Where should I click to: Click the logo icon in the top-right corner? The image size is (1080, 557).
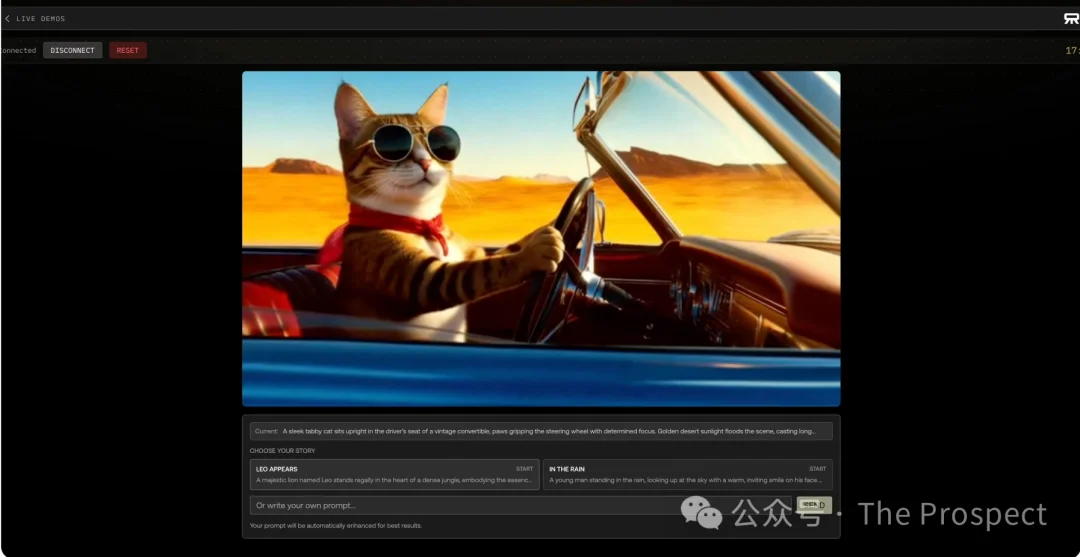[x=1071, y=19]
